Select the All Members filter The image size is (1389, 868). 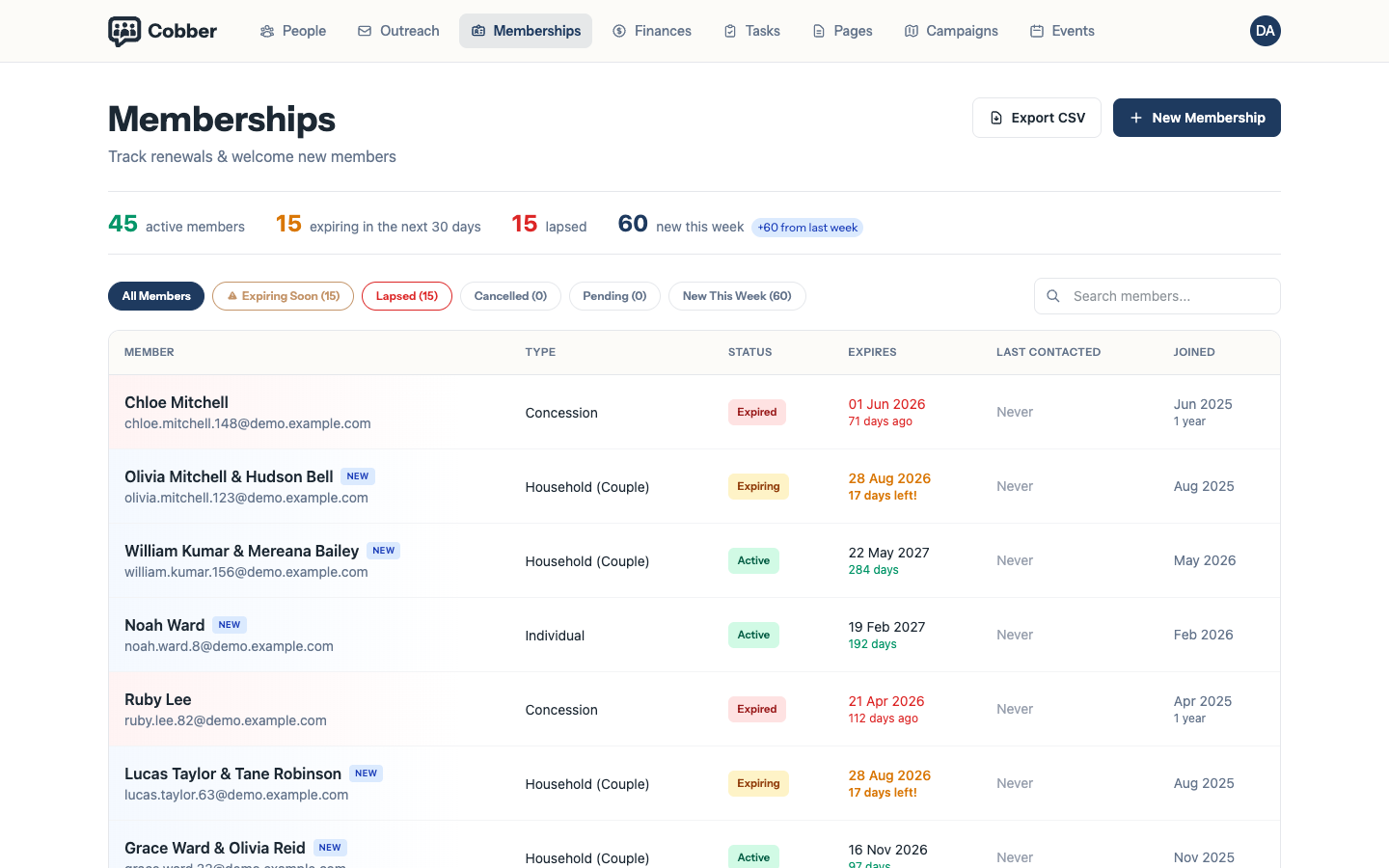click(x=156, y=296)
